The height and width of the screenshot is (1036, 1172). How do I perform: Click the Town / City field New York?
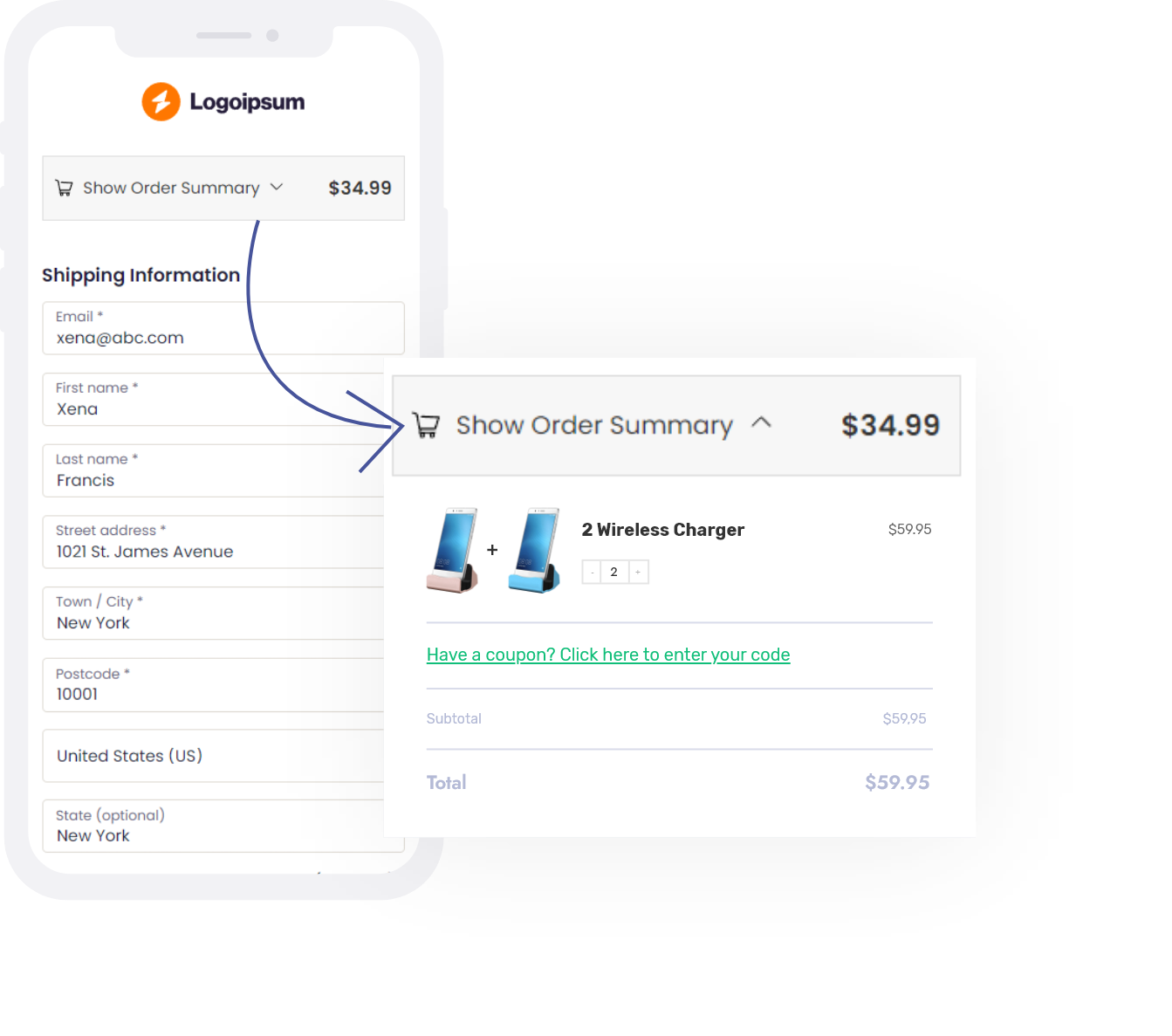click(x=214, y=614)
